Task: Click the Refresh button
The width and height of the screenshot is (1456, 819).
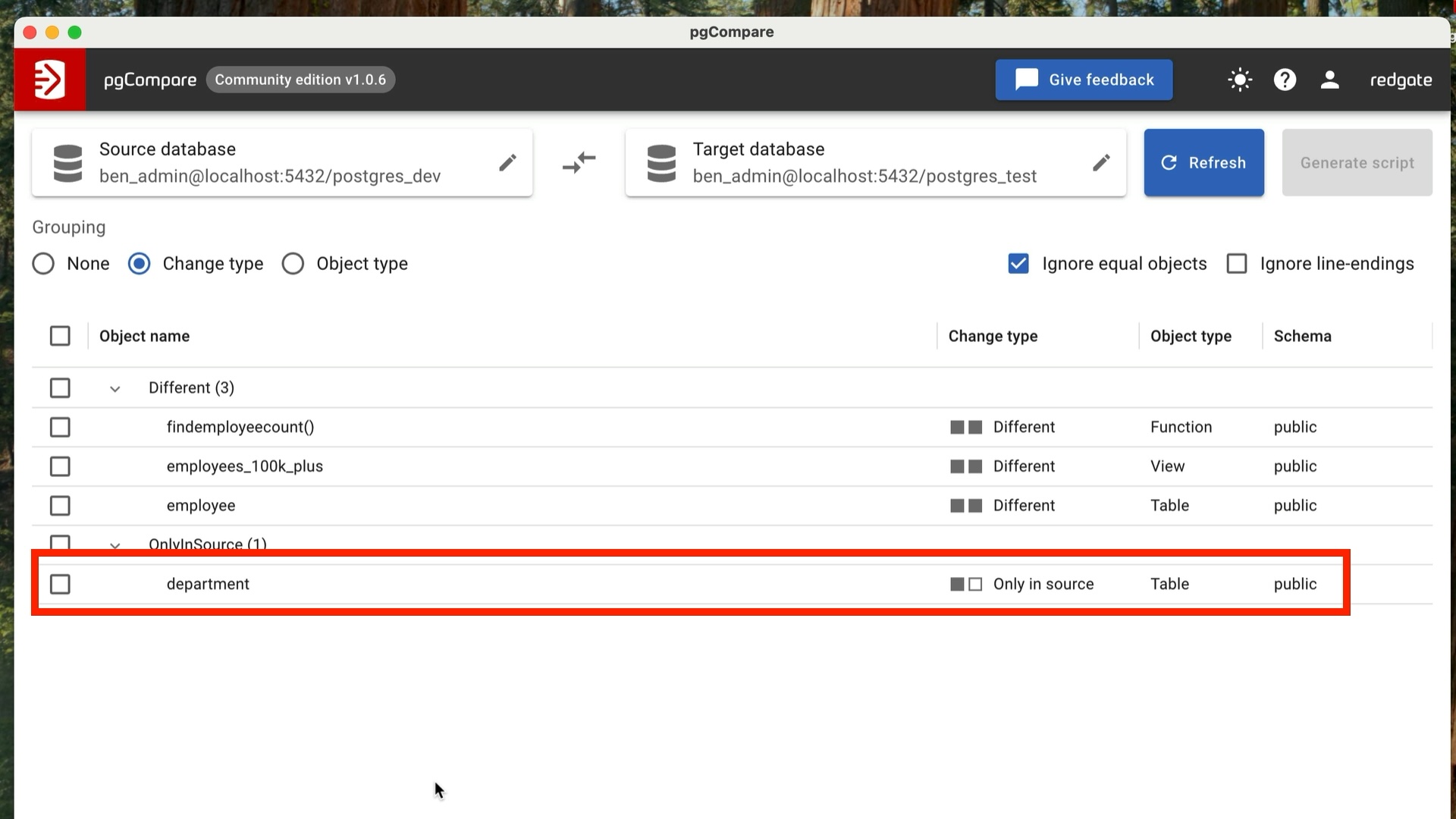Action: coord(1203,162)
